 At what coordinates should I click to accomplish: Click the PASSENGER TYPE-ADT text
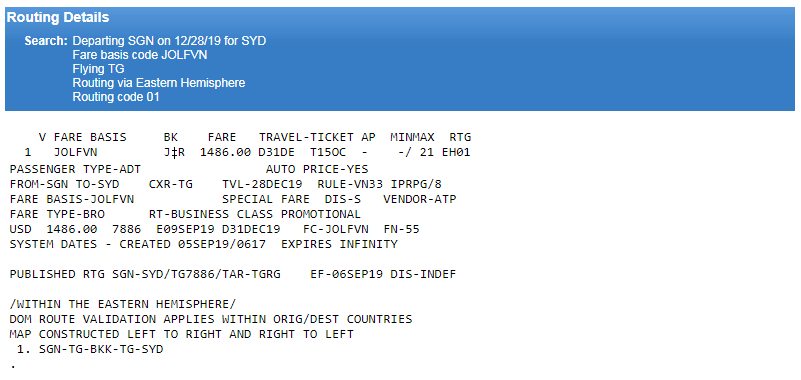(x=75, y=169)
